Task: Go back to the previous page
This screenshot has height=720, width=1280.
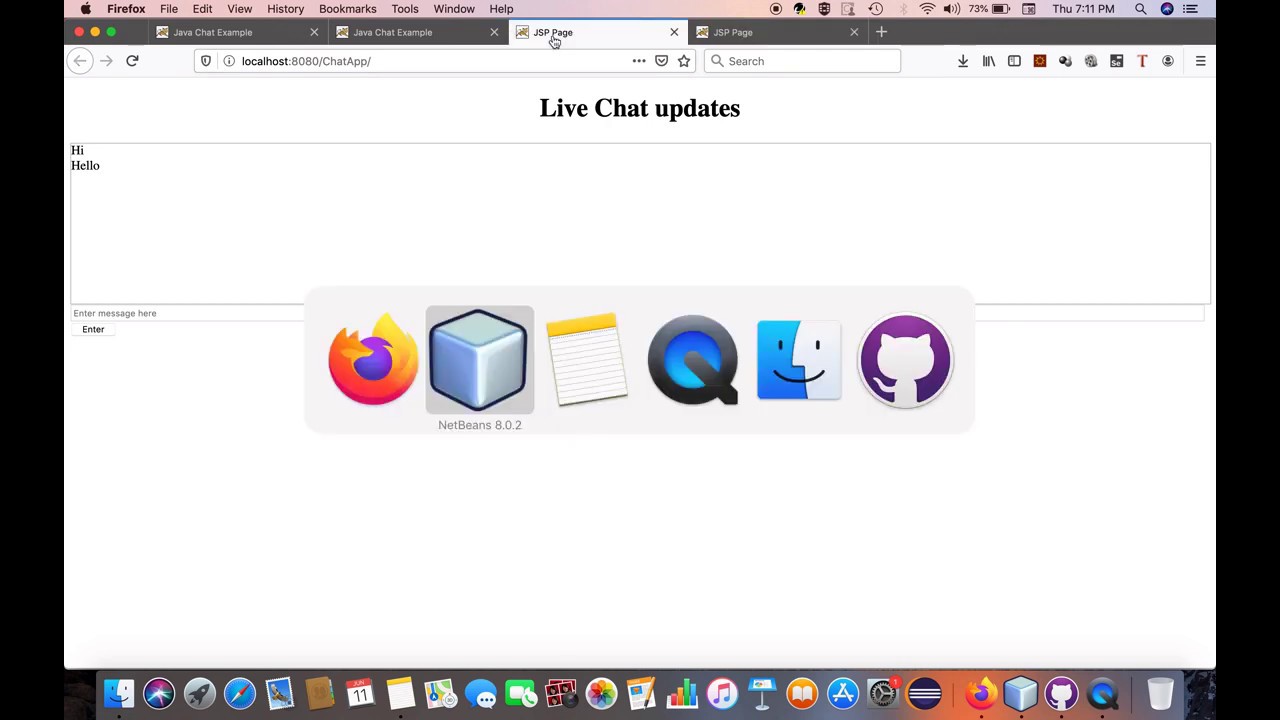Action: [80, 61]
